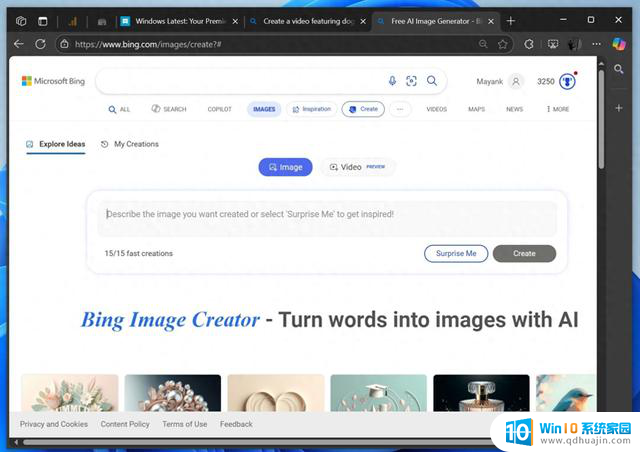Switch to Windows Latest tab
This screenshot has height=452, width=640.
[180, 21]
